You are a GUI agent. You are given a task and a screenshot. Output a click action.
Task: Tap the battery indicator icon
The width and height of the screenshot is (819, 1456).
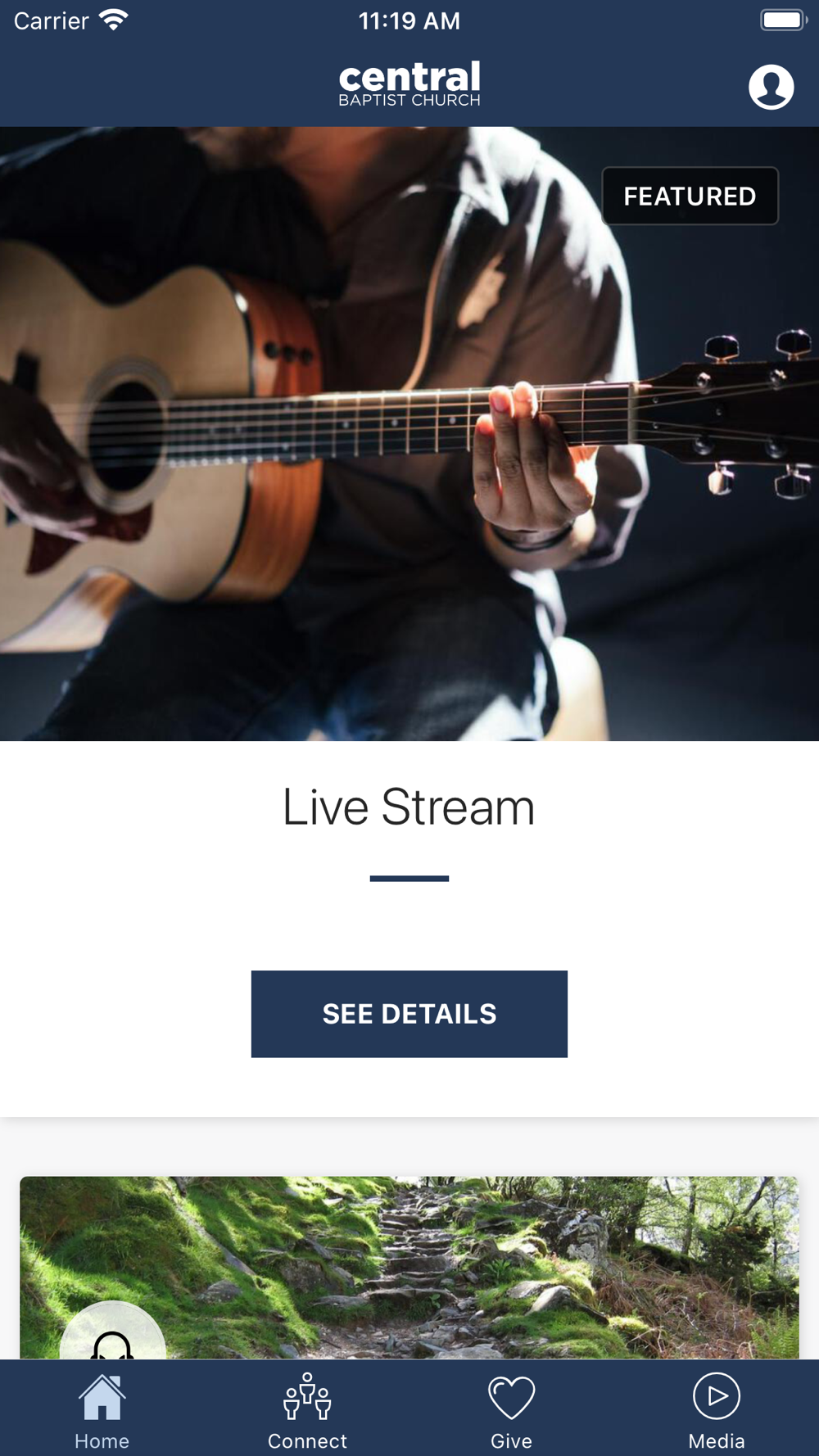784,20
